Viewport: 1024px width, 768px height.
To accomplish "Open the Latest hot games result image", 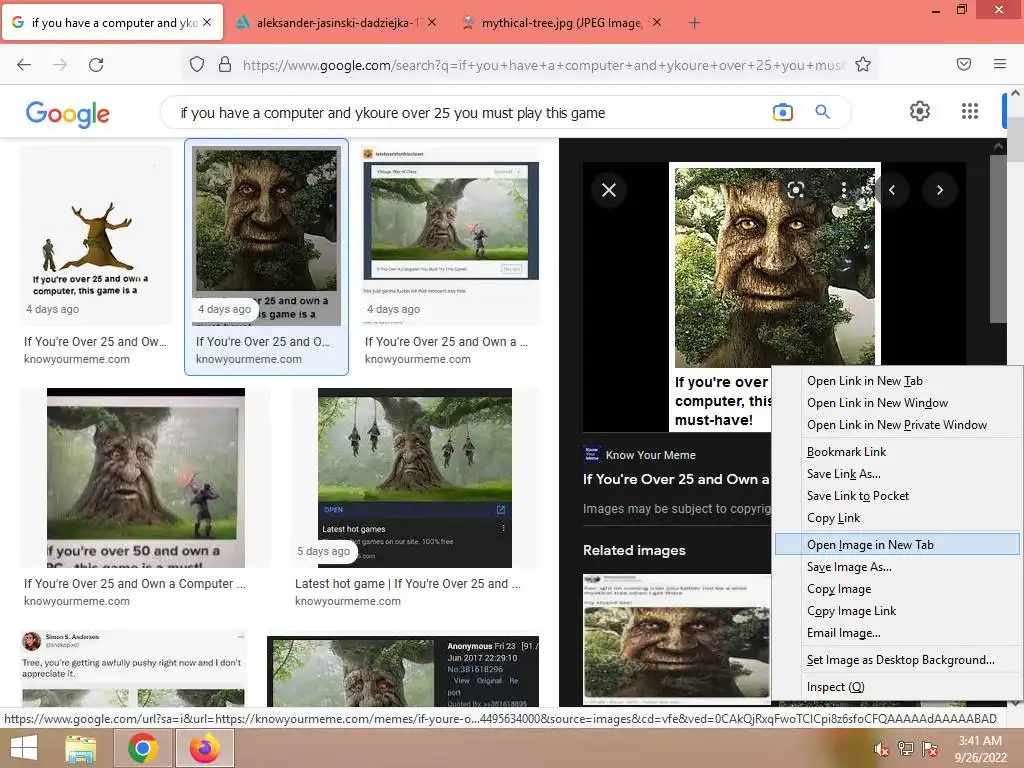I will [x=415, y=478].
